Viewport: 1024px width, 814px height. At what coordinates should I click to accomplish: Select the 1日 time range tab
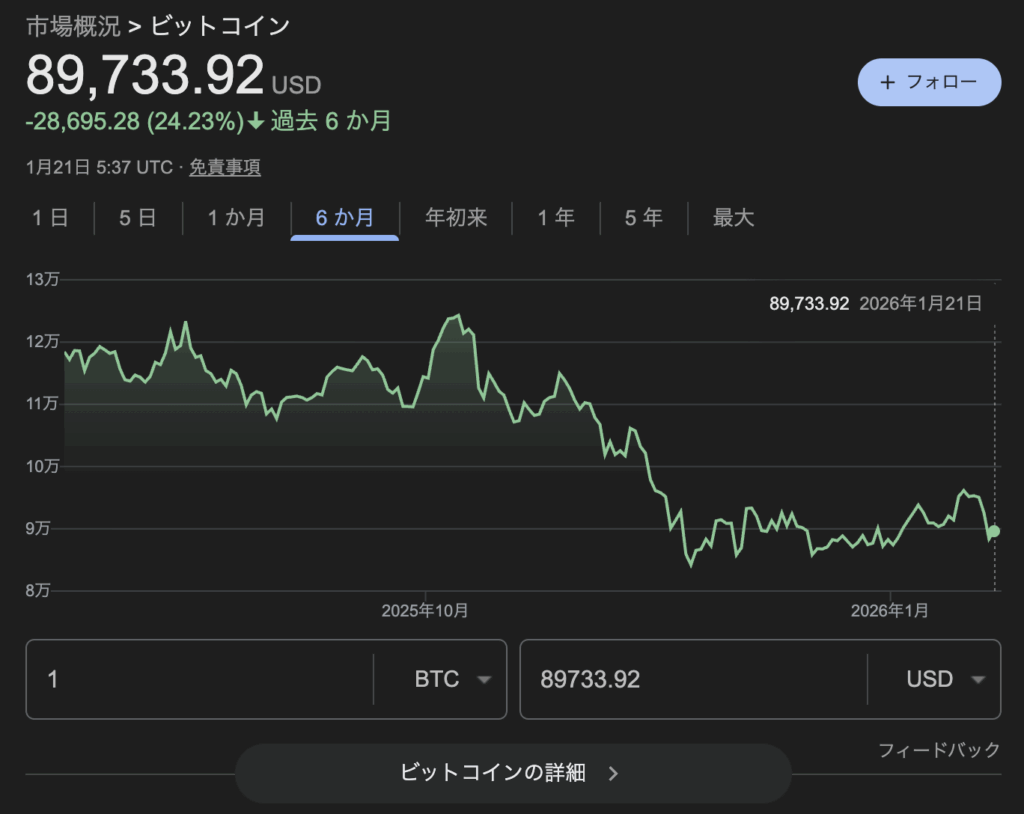[50, 218]
